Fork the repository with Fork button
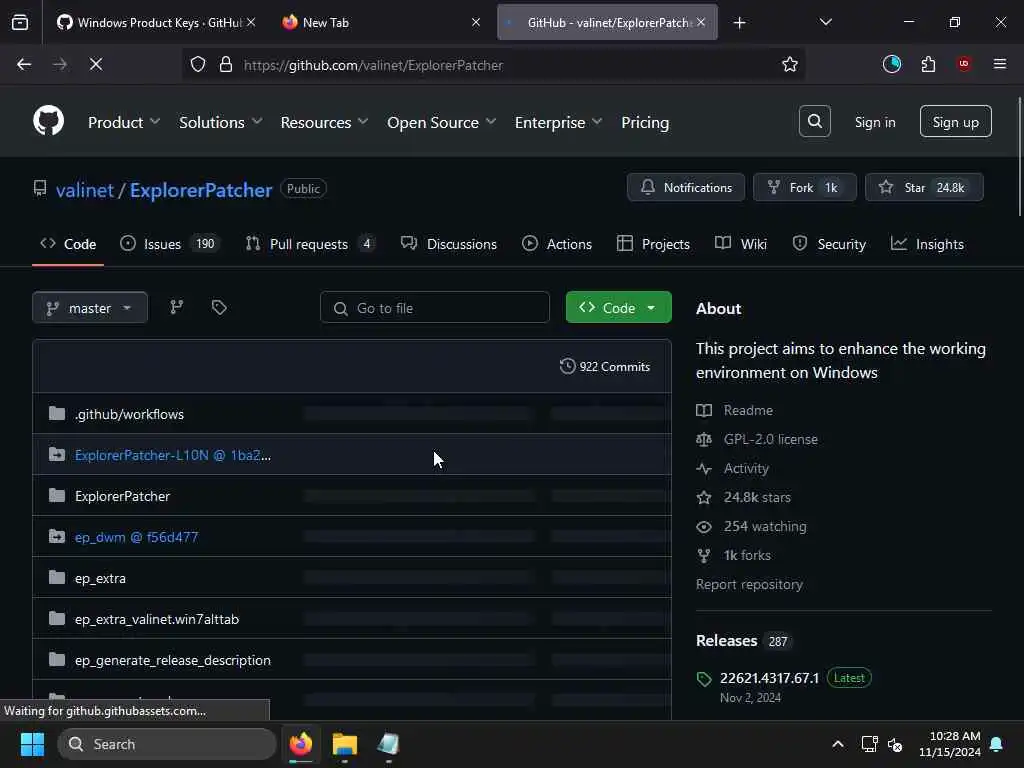Viewport: 1024px width, 768px height. [804, 187]
